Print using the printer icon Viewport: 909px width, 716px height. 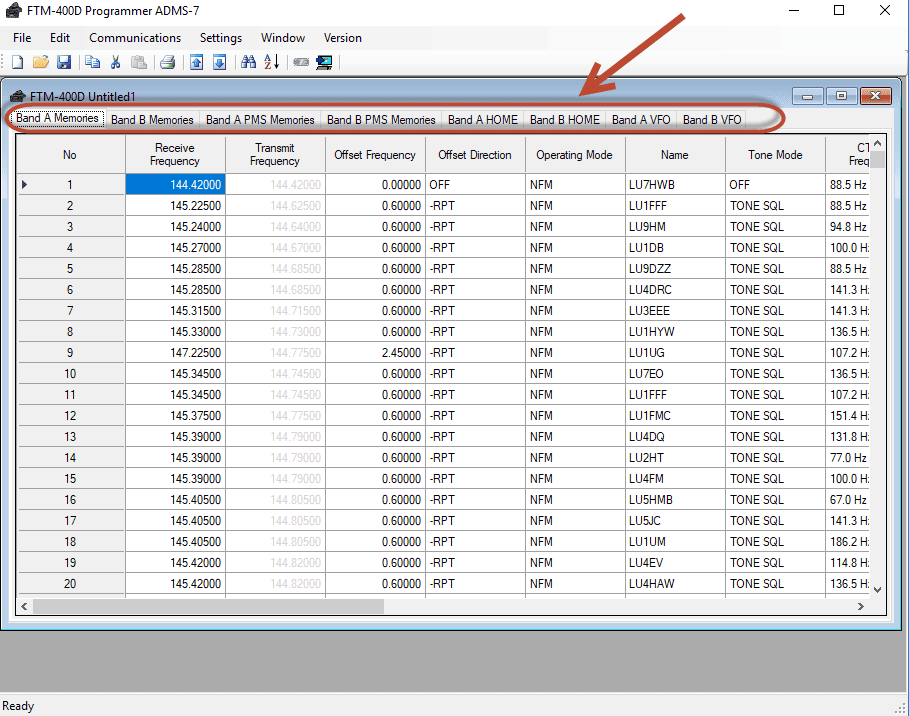pyautogui.click(x=168, y=62)
